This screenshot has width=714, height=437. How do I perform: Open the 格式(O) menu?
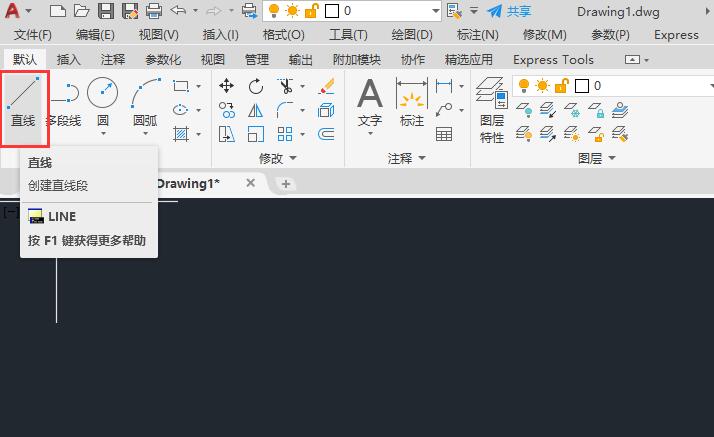click(x=284, y=35)
